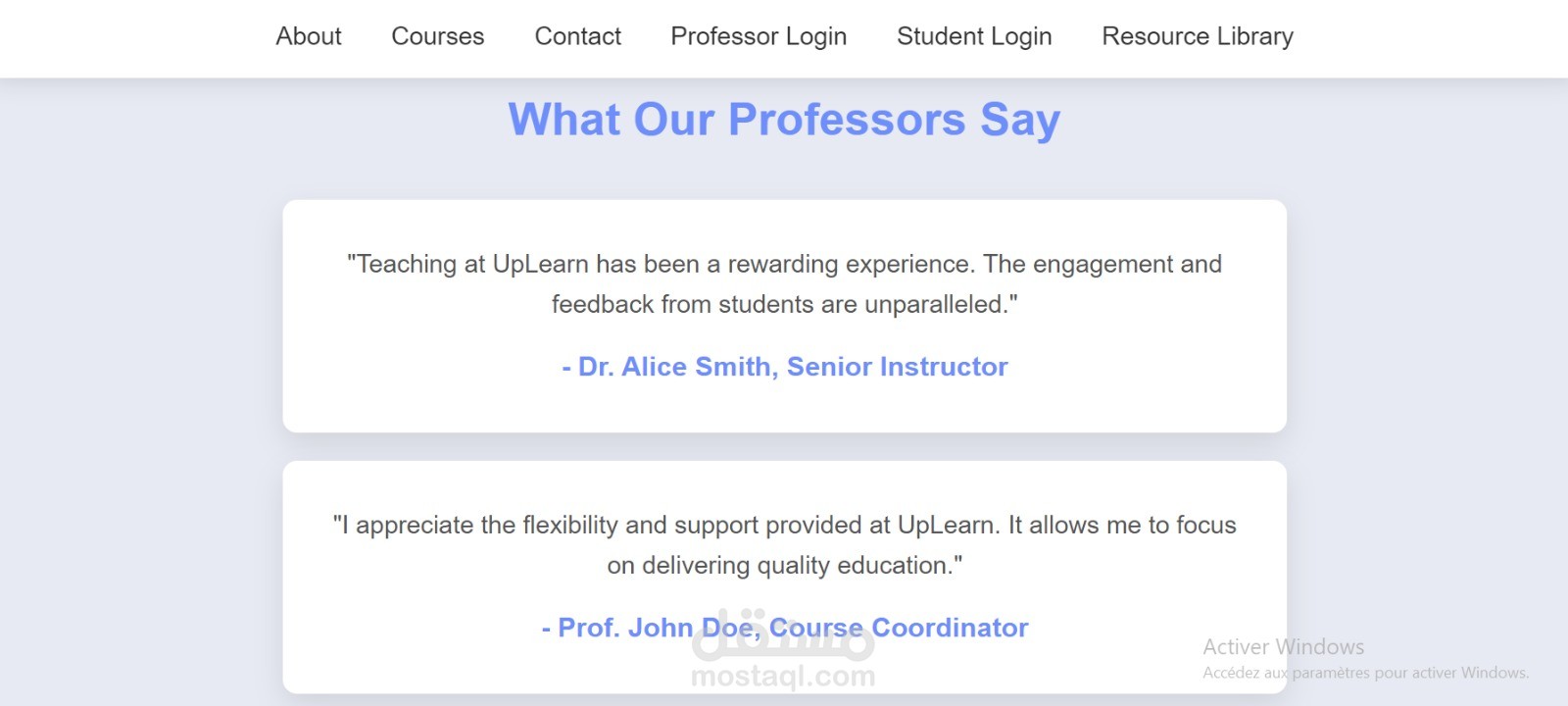Click the Professor Login link
Screen dimensions: 1568x706
point(759,36)
